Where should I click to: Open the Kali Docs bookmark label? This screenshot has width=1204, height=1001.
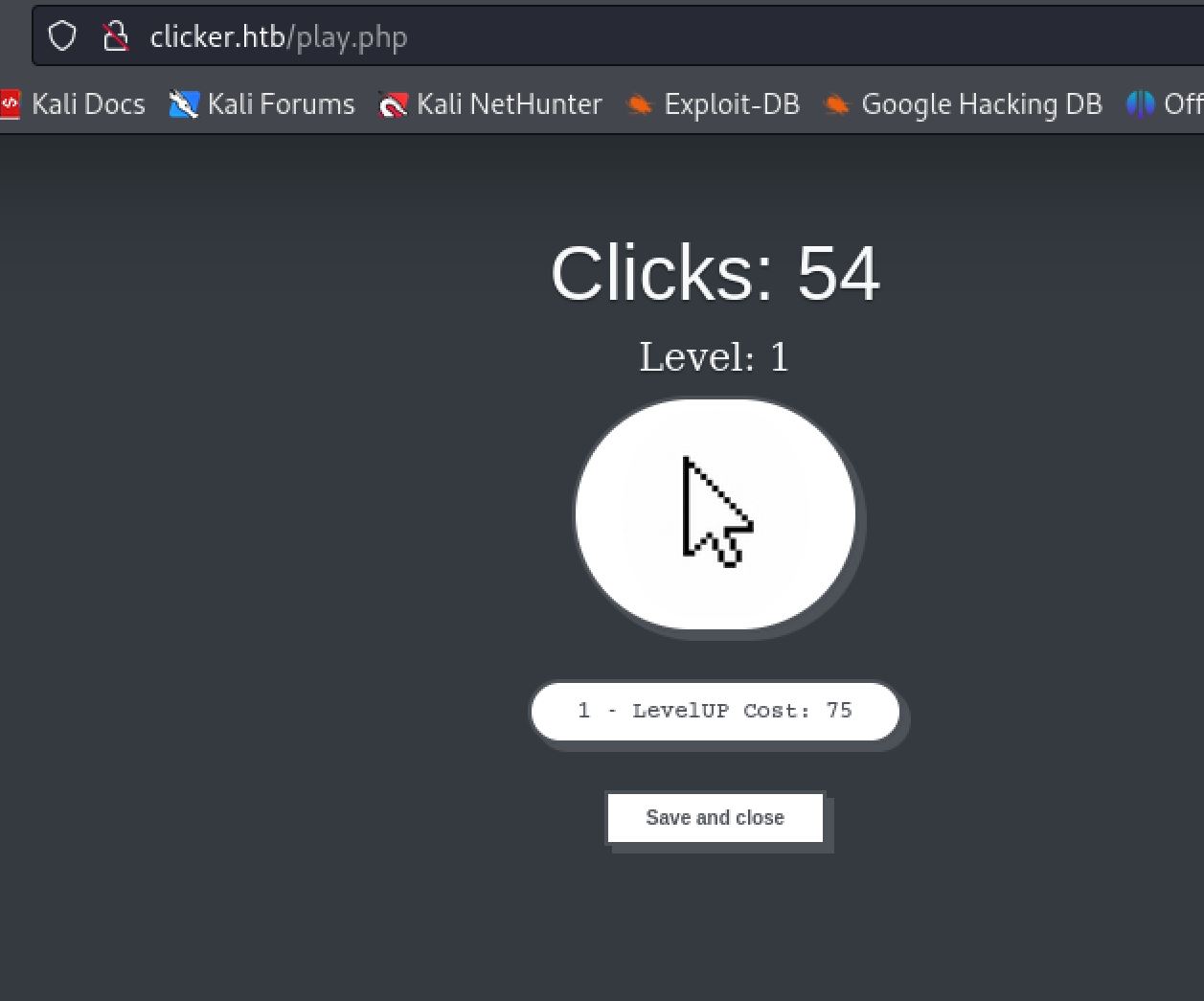[x=88, y=104]
